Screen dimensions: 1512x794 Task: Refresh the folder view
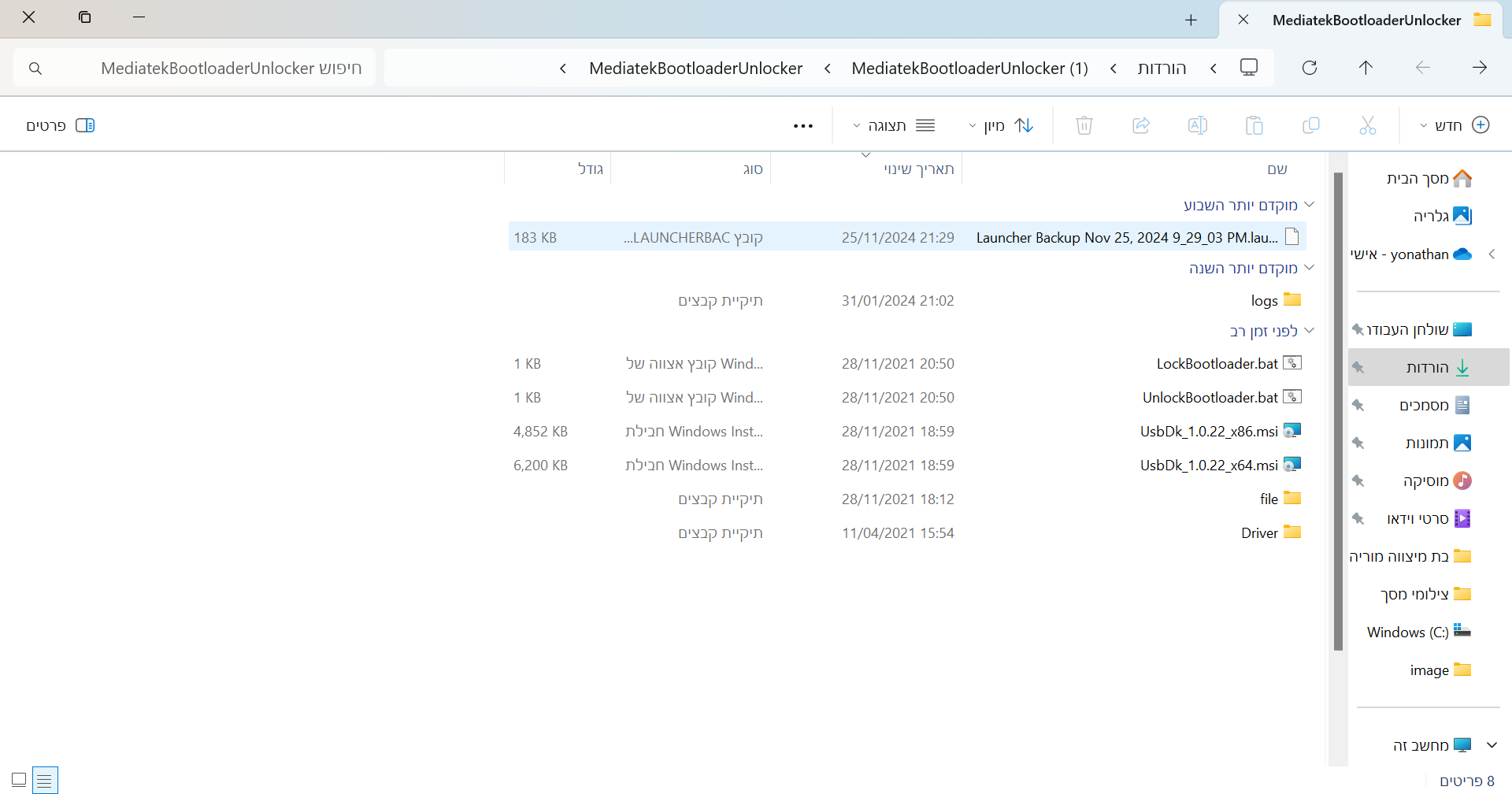click(x=1309, y=68)
